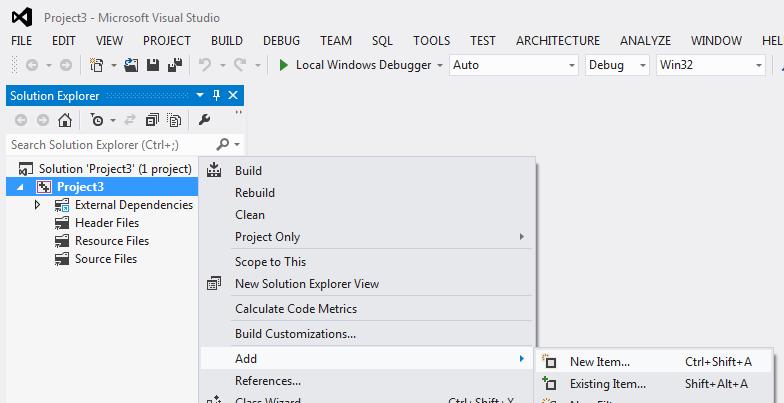
Task: Open the search options dropdown arrow
Action: pyautogui.click(x=237, y=145)
